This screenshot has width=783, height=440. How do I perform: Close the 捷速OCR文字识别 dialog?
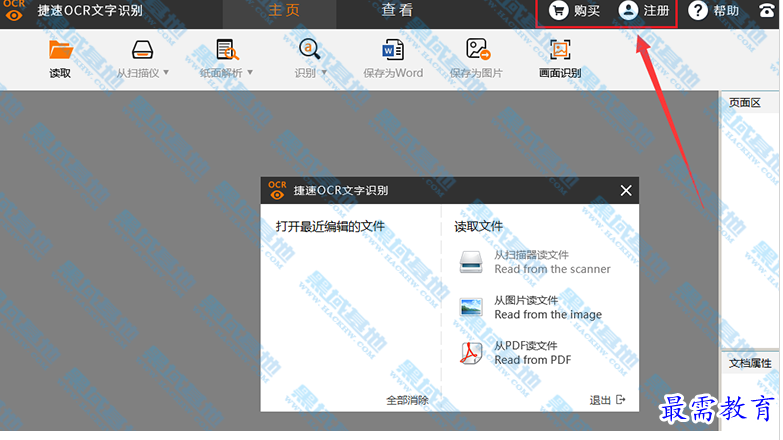626,190
